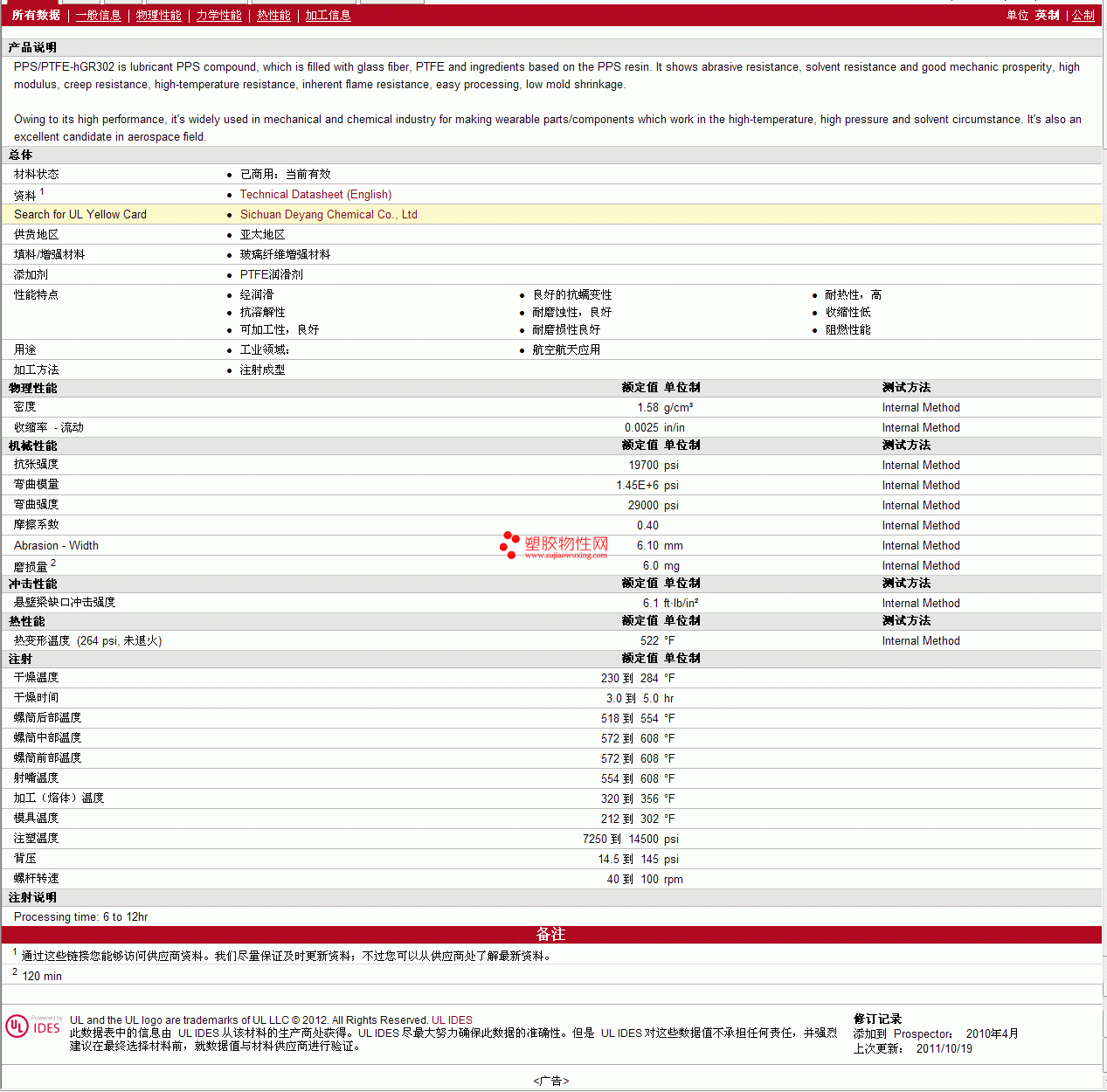Click the 背压 row label
Viewport: 1107px width, 1092px height.
[25, 859]
